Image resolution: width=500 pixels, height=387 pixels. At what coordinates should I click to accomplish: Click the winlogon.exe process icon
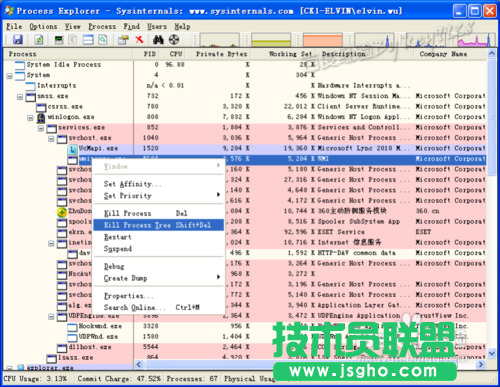tap(41, 117)
